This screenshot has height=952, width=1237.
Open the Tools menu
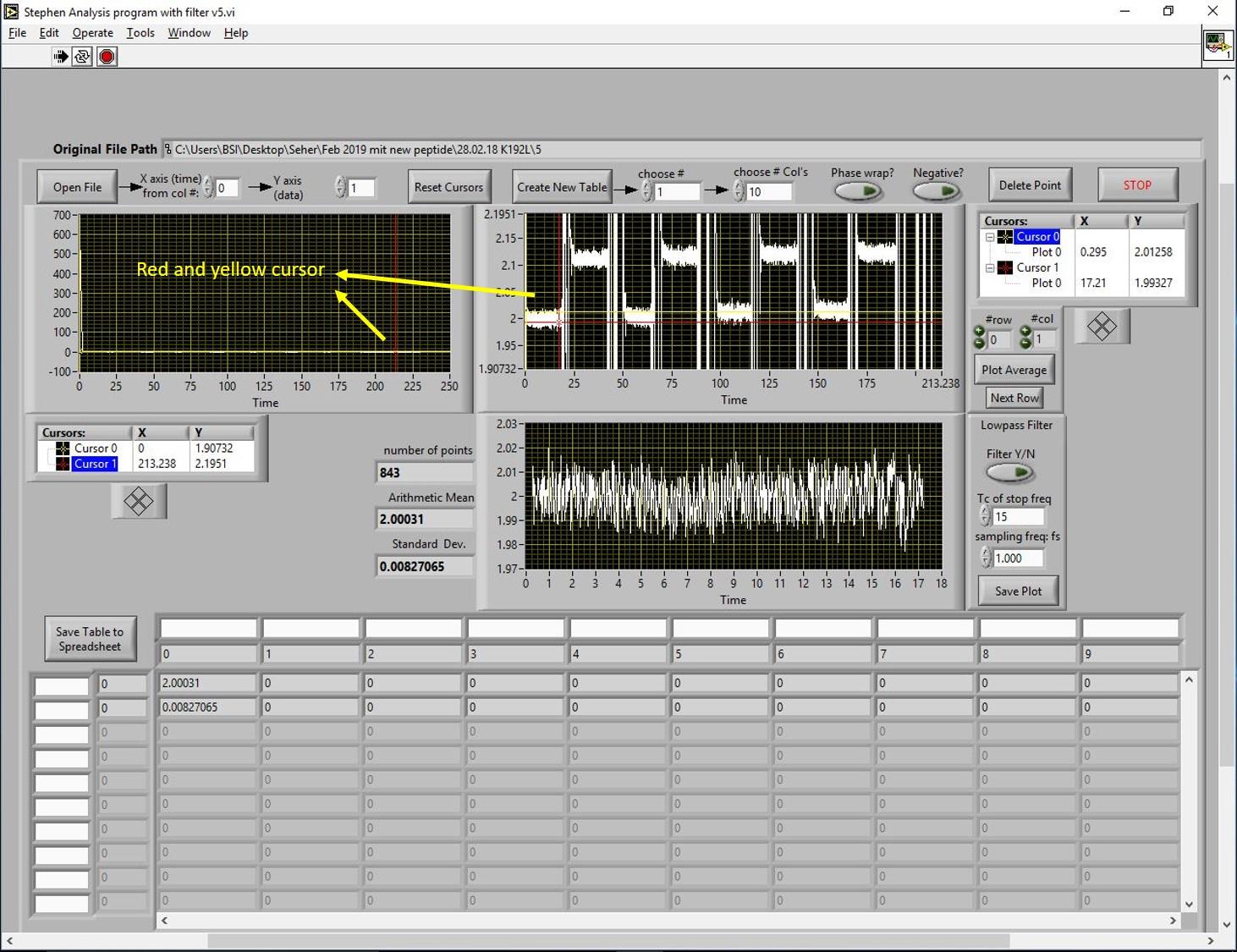[140, 33]
